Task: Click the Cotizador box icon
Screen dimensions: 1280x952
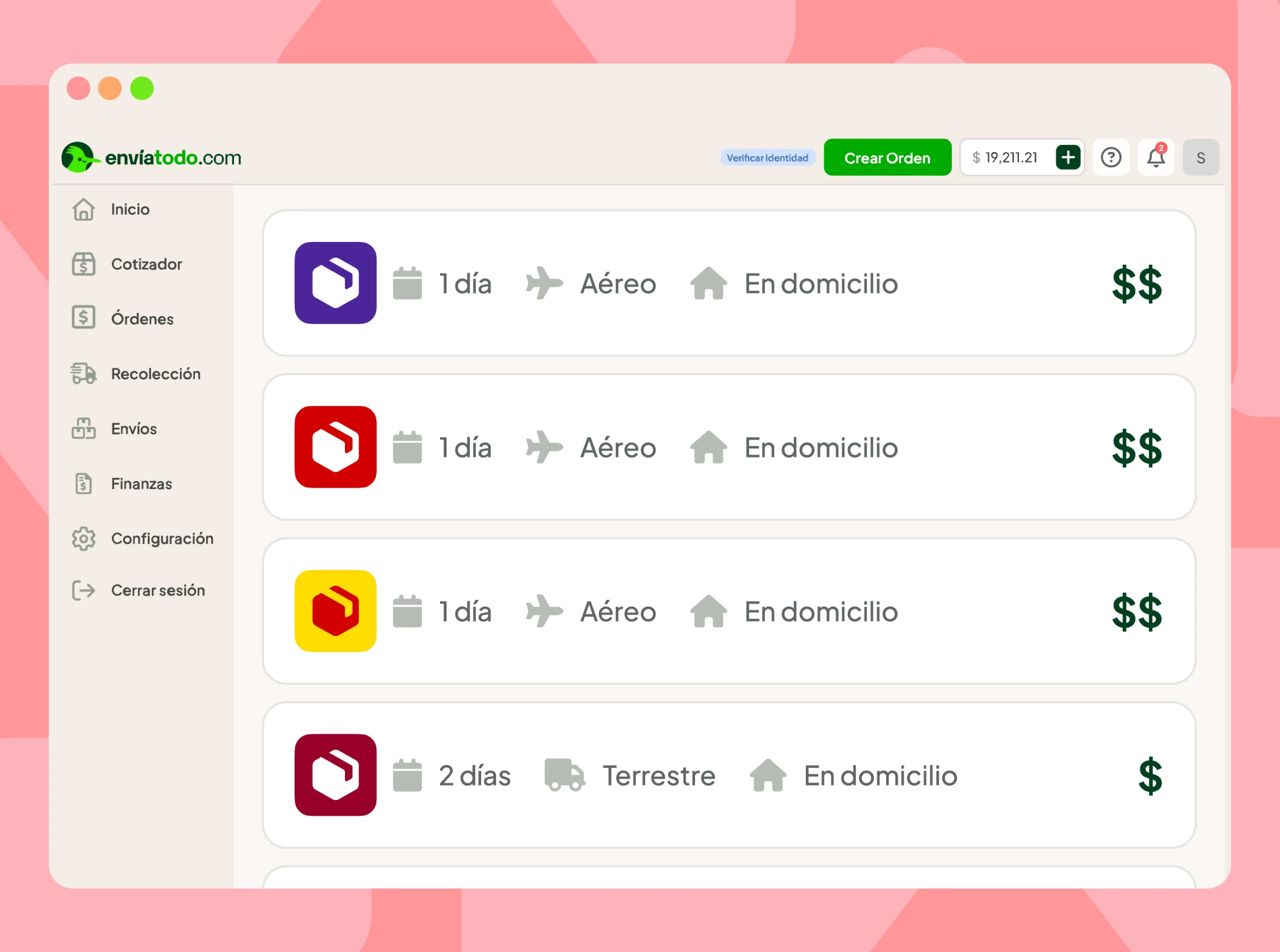Action: click(83, 264)
